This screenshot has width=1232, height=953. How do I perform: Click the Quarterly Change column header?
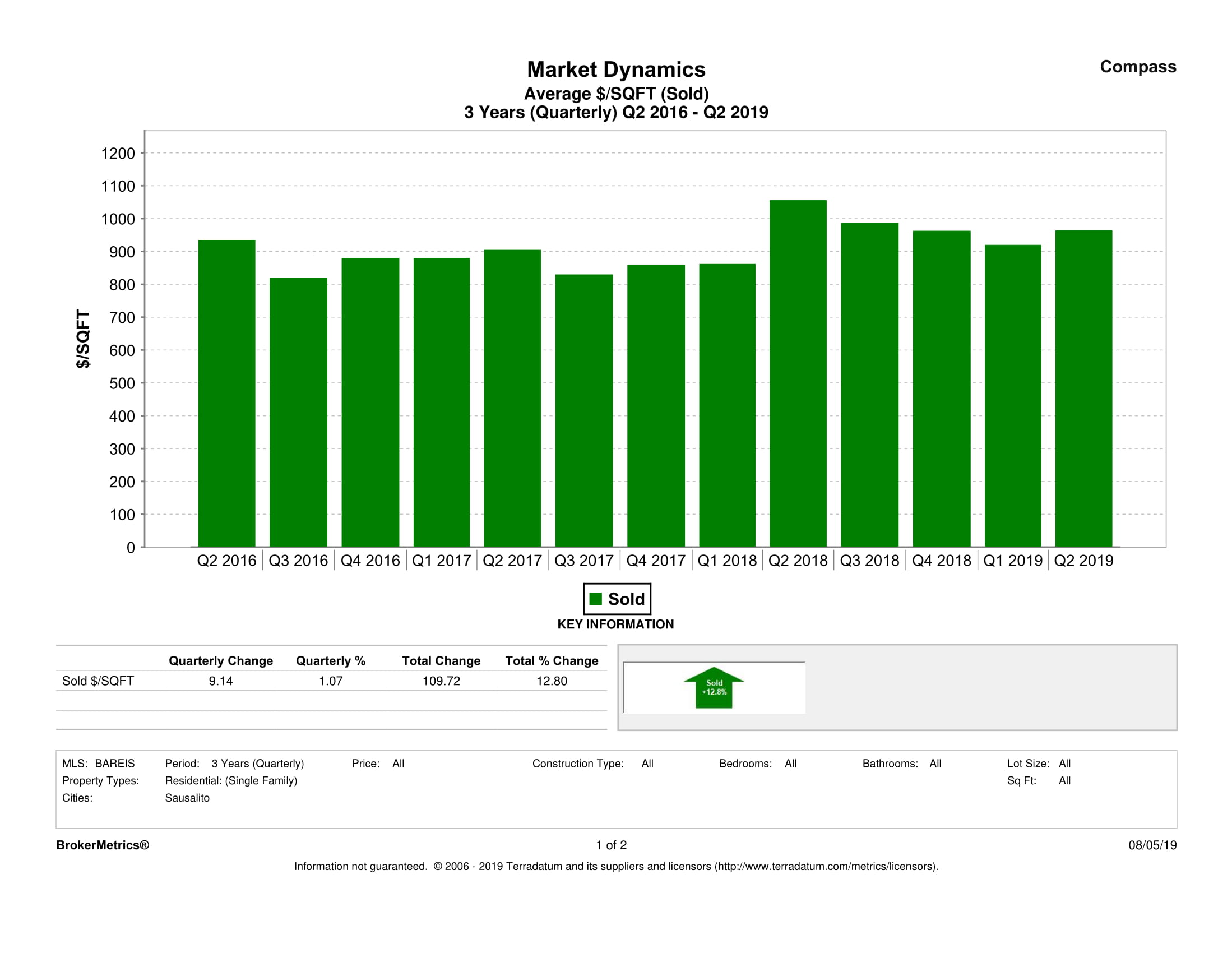(221, 661)
